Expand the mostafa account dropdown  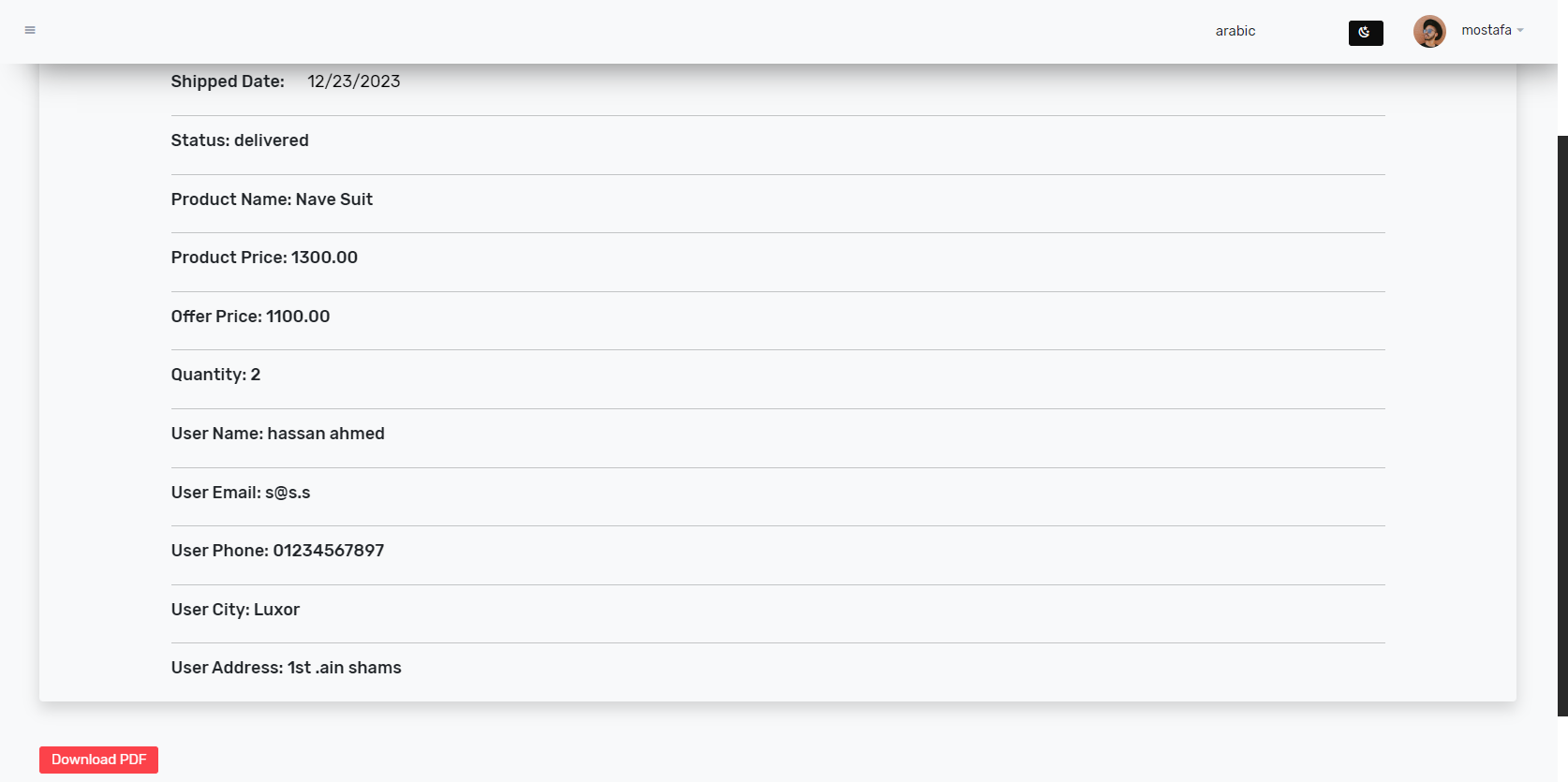pyautogui.click(x=1492, y=30)
